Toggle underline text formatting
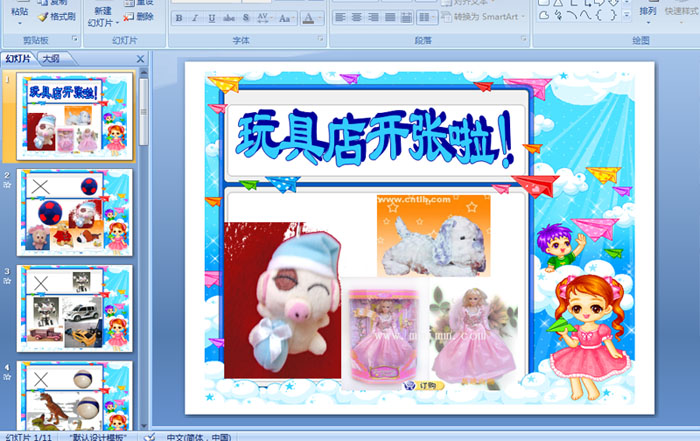The image size is (700, 441). click(212, 19)
